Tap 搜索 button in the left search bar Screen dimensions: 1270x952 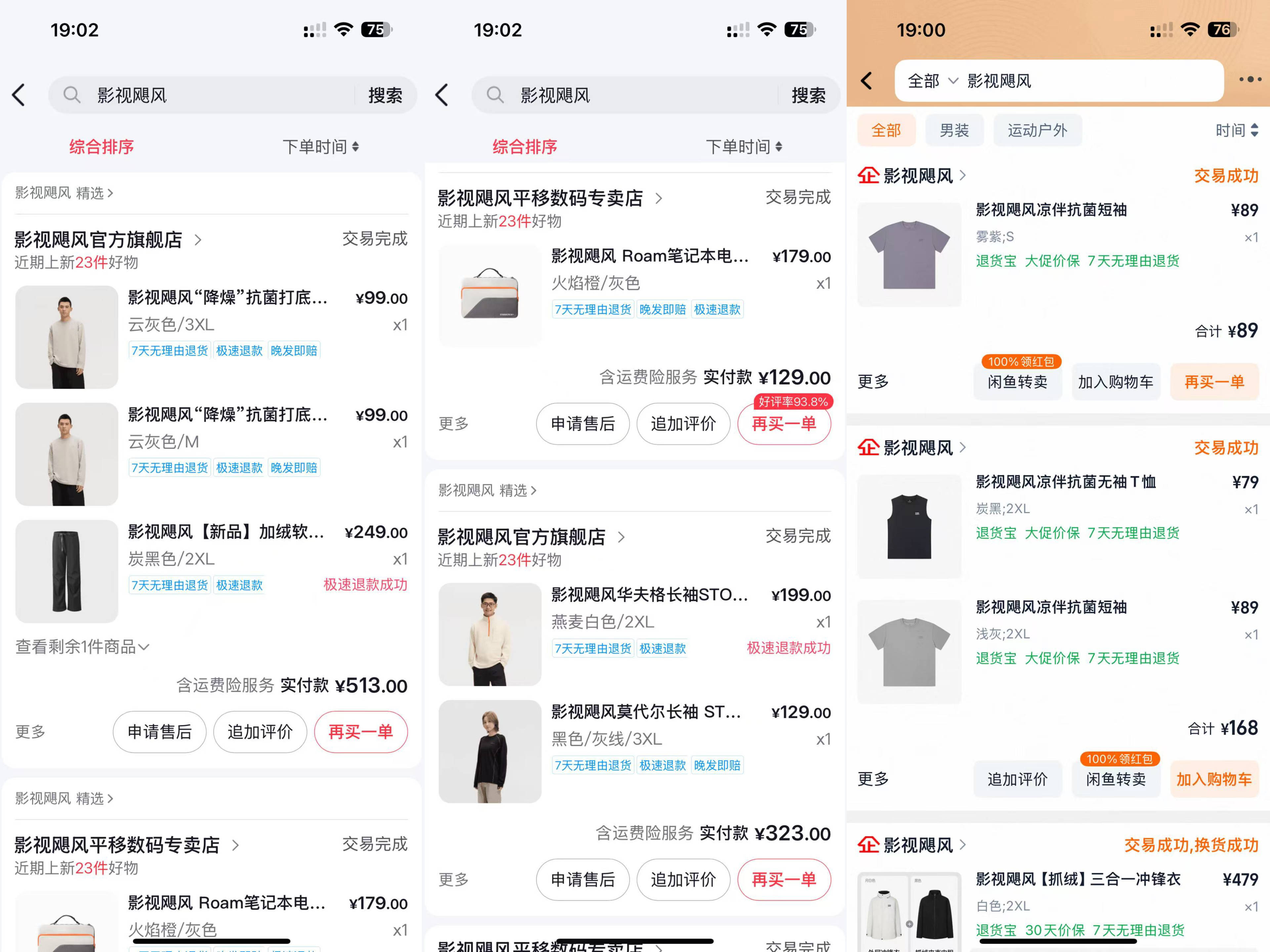click(385, 95)
